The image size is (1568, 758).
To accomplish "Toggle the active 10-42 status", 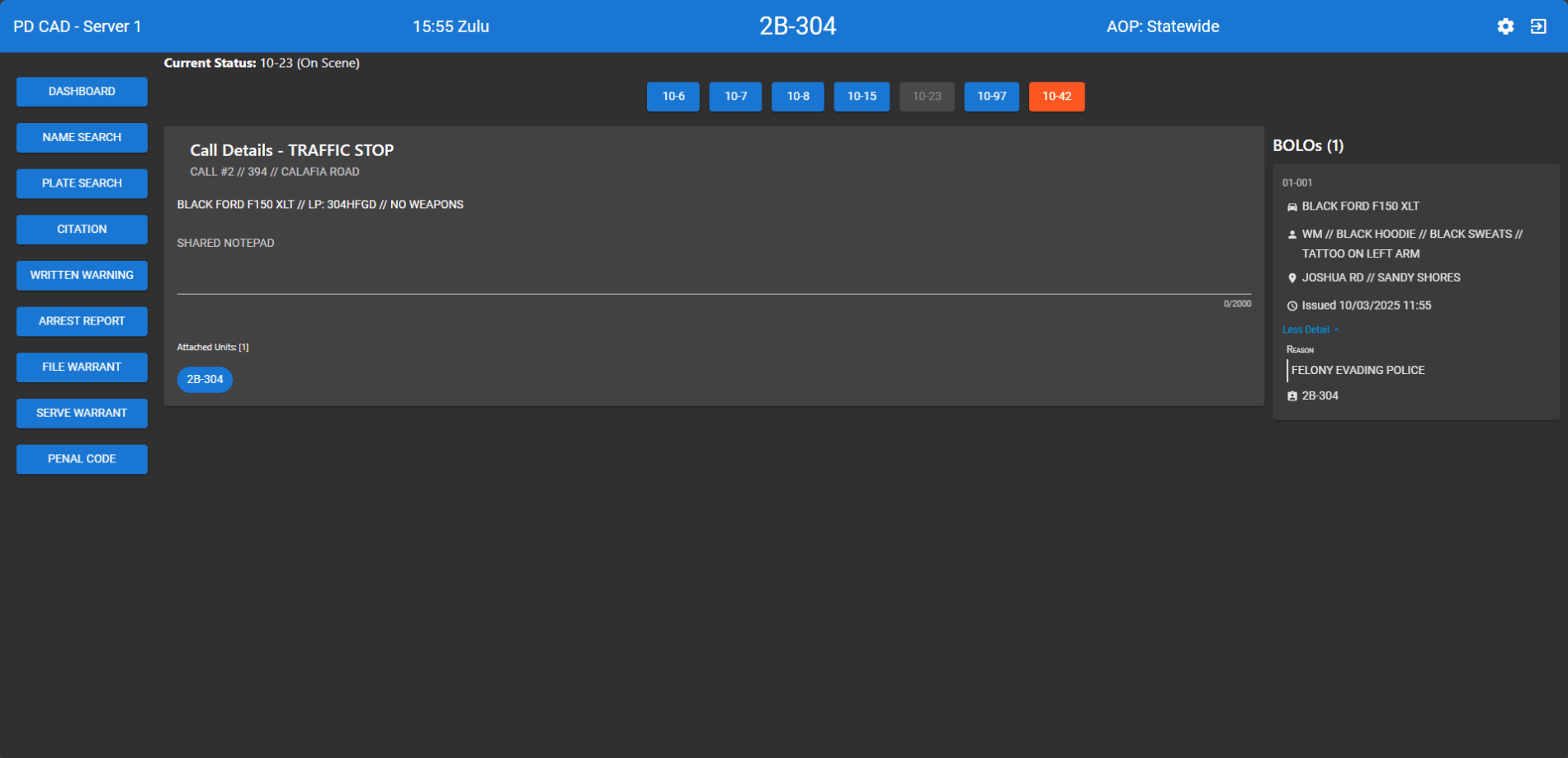I will (1056, 97).
